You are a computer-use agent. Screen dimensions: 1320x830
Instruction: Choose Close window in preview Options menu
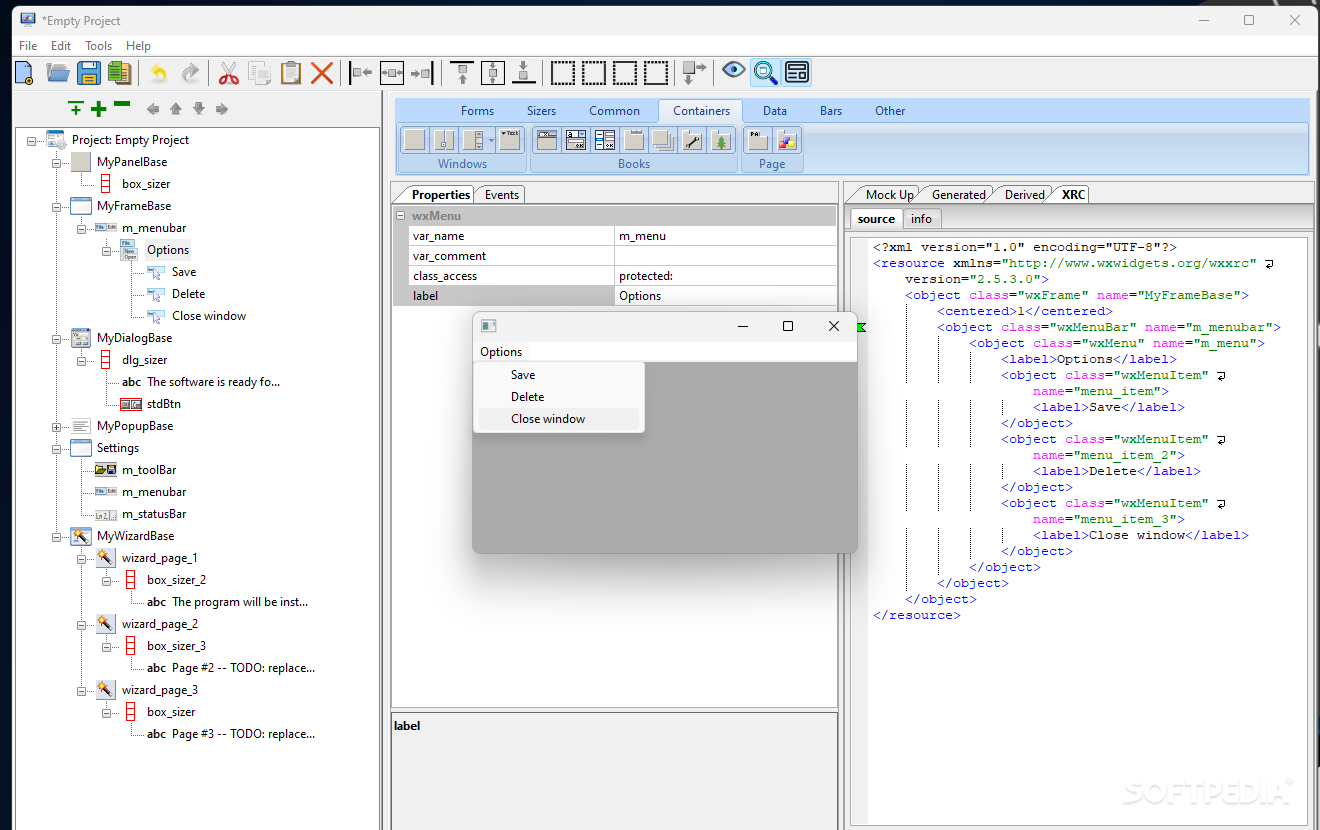(x=559, y=419)
